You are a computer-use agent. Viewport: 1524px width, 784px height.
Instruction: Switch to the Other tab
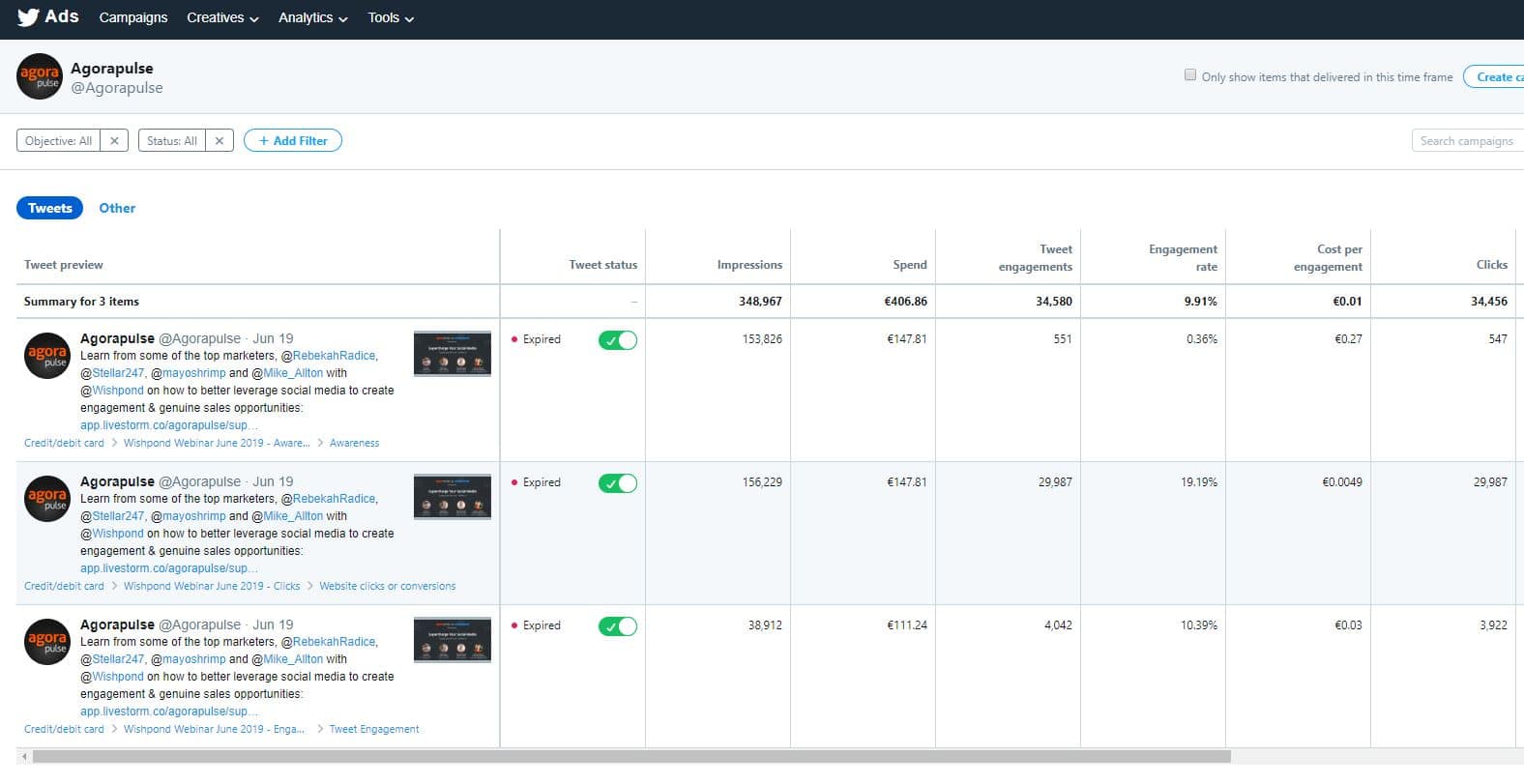pos(117,208)
